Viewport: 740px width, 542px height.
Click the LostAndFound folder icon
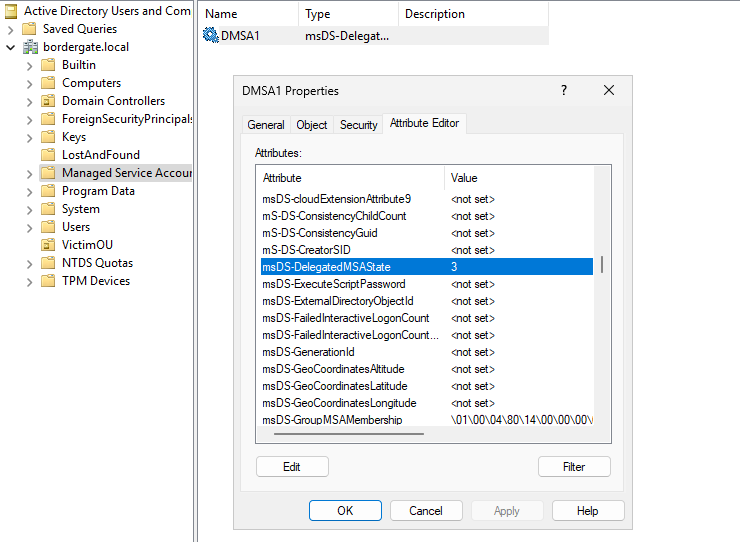[x=48, y=155]
